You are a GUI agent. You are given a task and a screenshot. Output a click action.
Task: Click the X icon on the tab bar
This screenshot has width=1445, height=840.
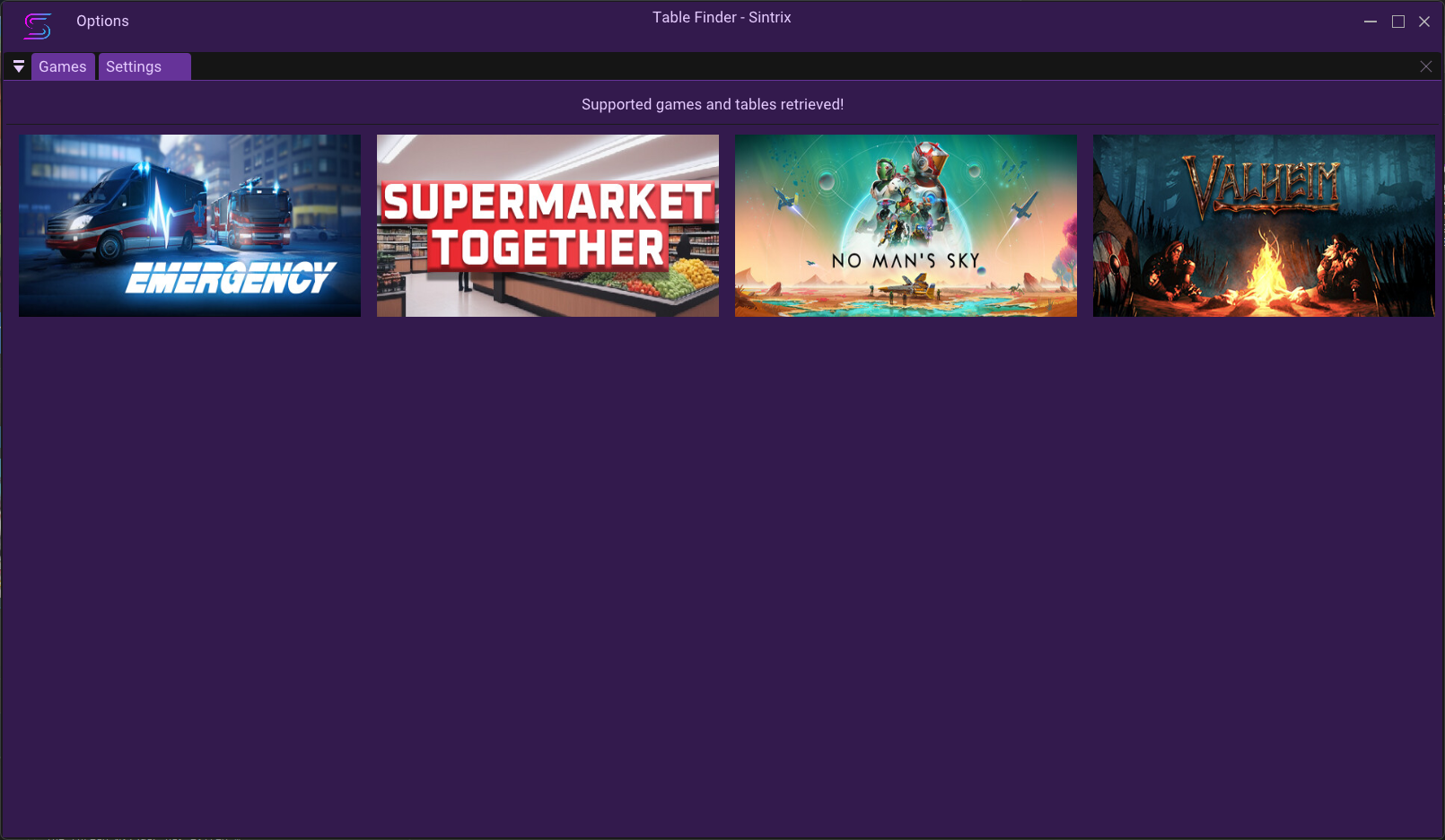(1426, 66)
